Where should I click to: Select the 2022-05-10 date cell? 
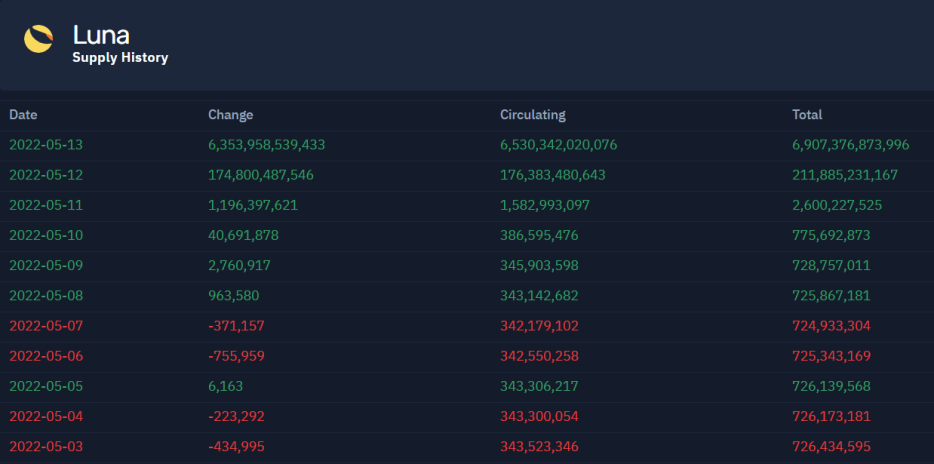[46, 235]
